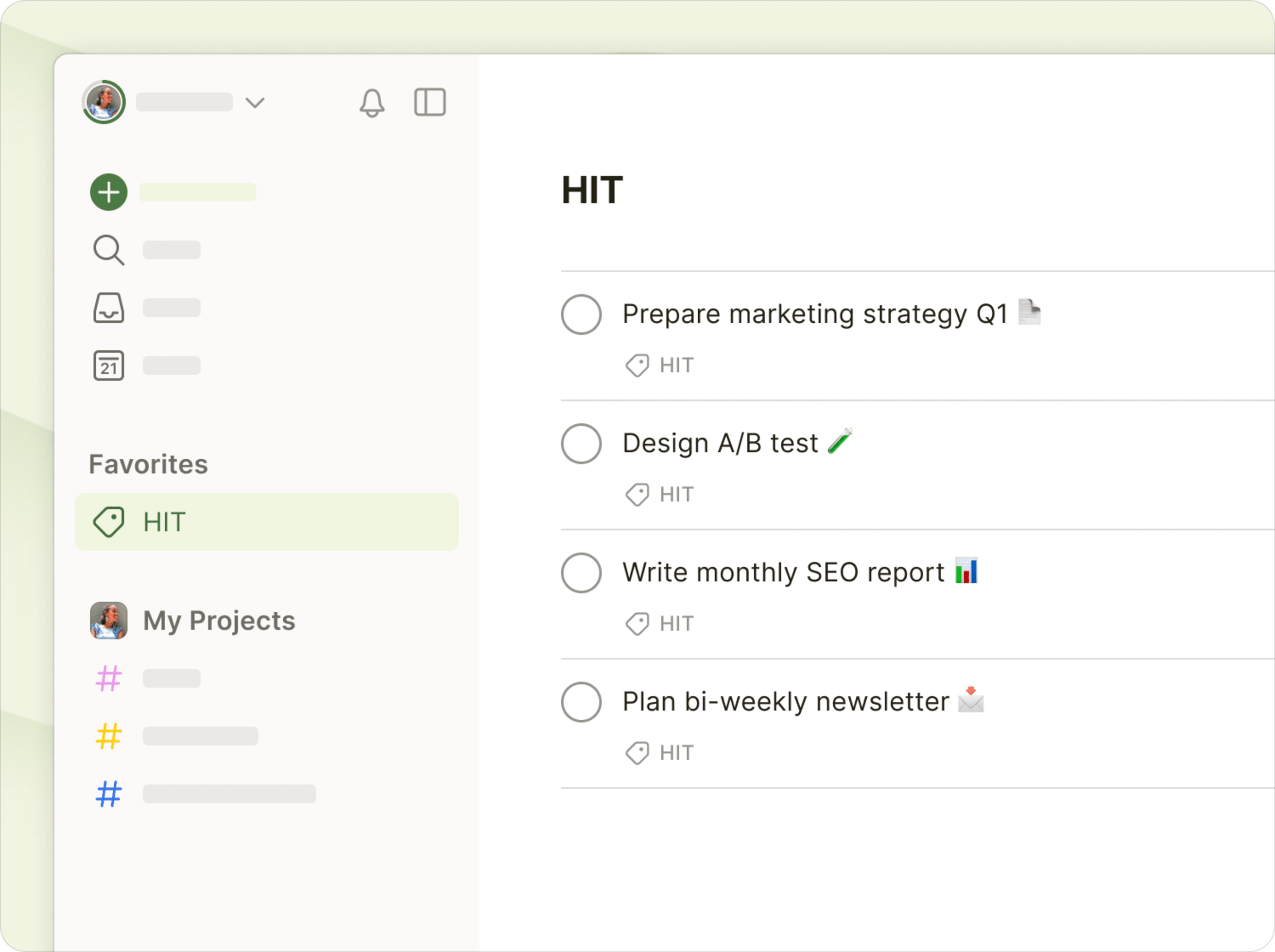This screenshot has width=1275, height=952.
Task: Complete 'Plan bi-weekly newsletter'
Action: [x=581, y=702]
